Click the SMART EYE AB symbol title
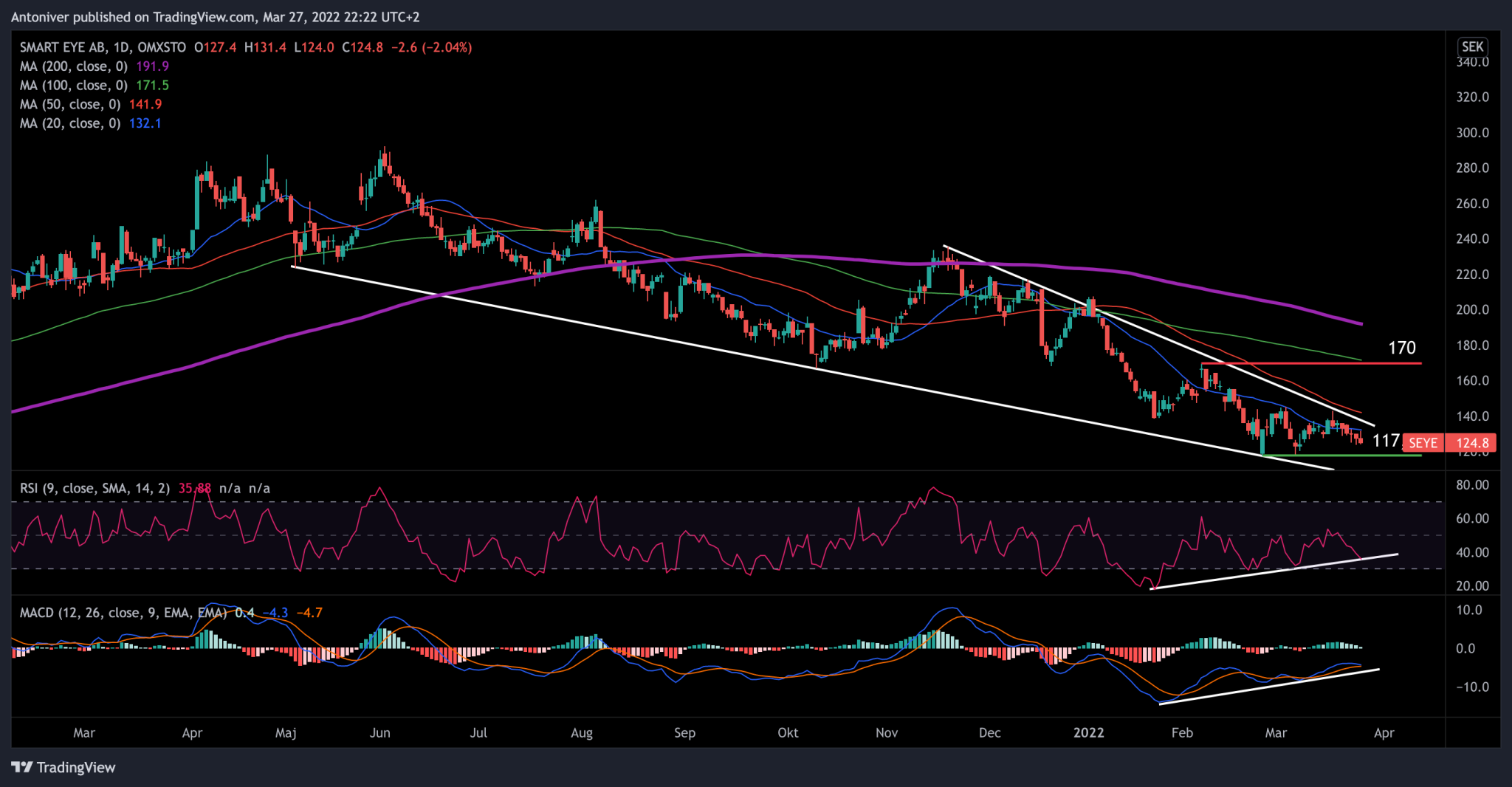Screen dimensions: 1512x787 pos(62,47)
